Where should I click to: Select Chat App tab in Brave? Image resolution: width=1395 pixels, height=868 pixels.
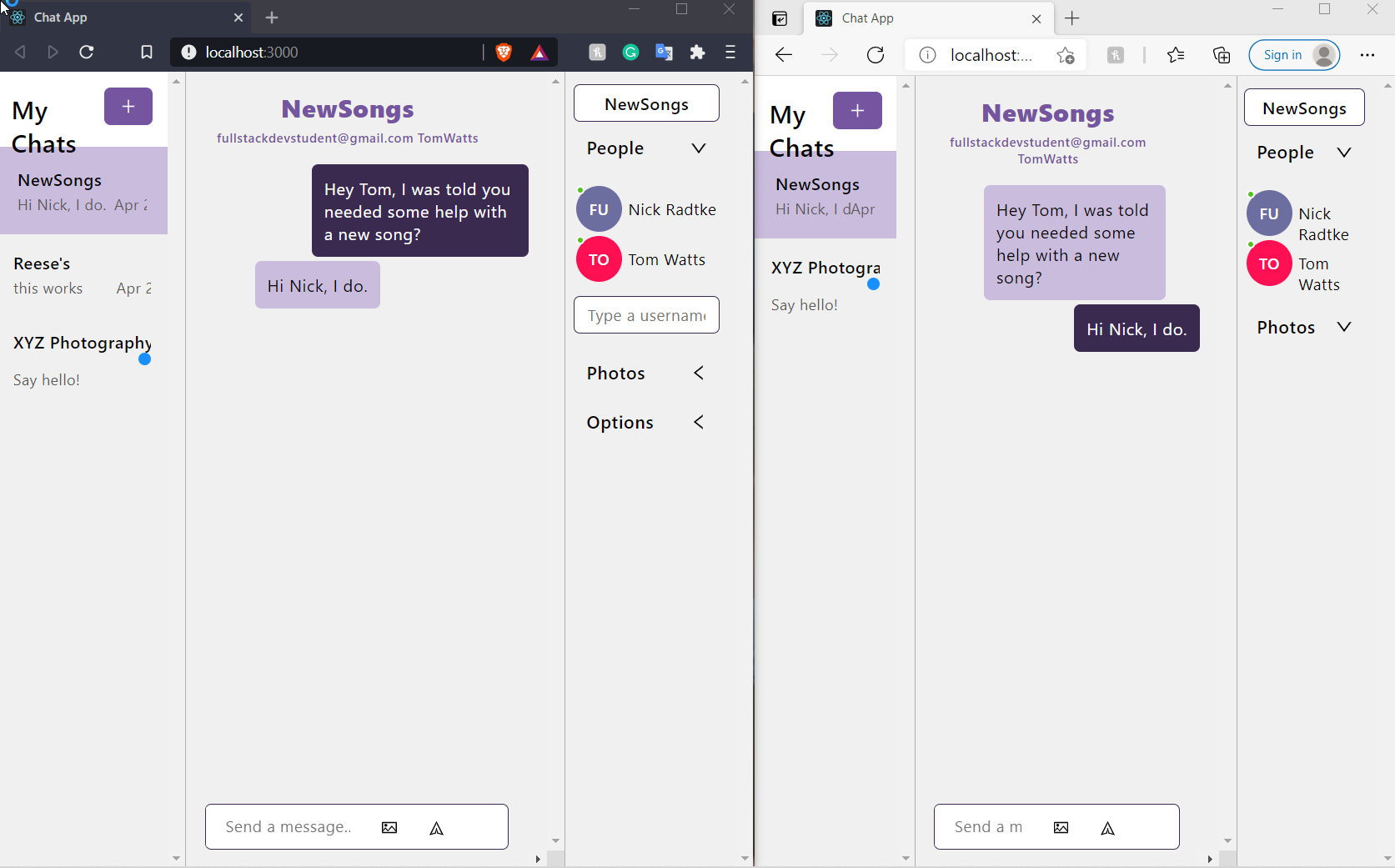(125, 17)
